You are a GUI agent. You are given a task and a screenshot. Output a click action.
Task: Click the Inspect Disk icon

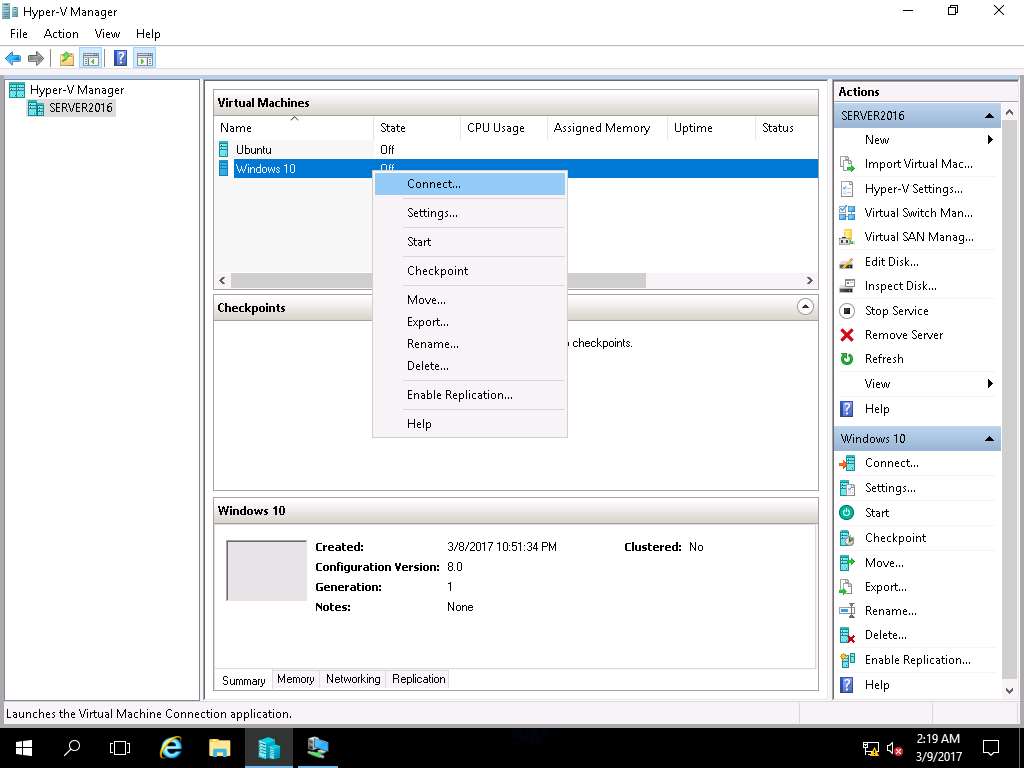847,286
